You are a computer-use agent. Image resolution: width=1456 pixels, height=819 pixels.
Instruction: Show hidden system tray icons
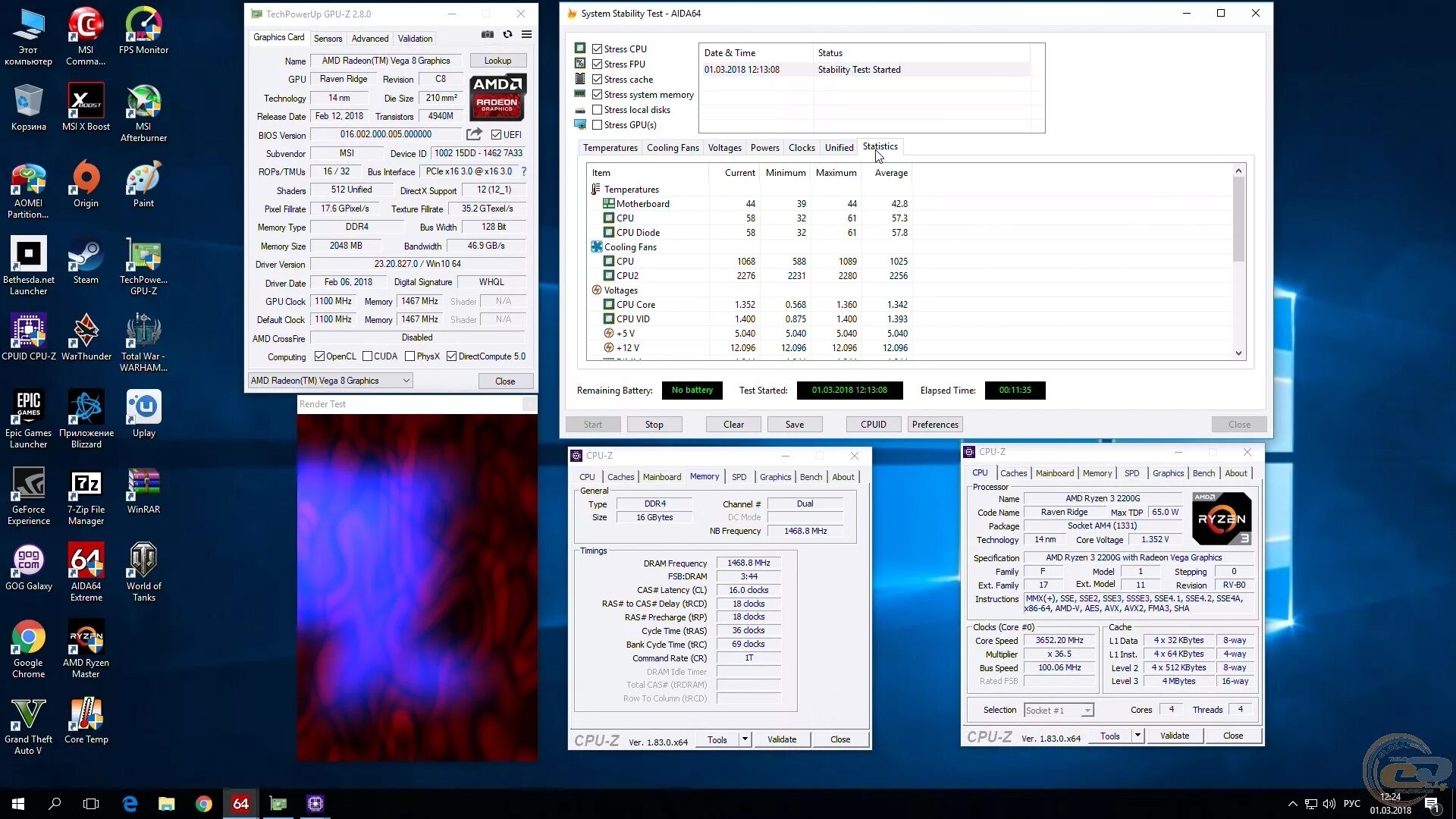1292,804
